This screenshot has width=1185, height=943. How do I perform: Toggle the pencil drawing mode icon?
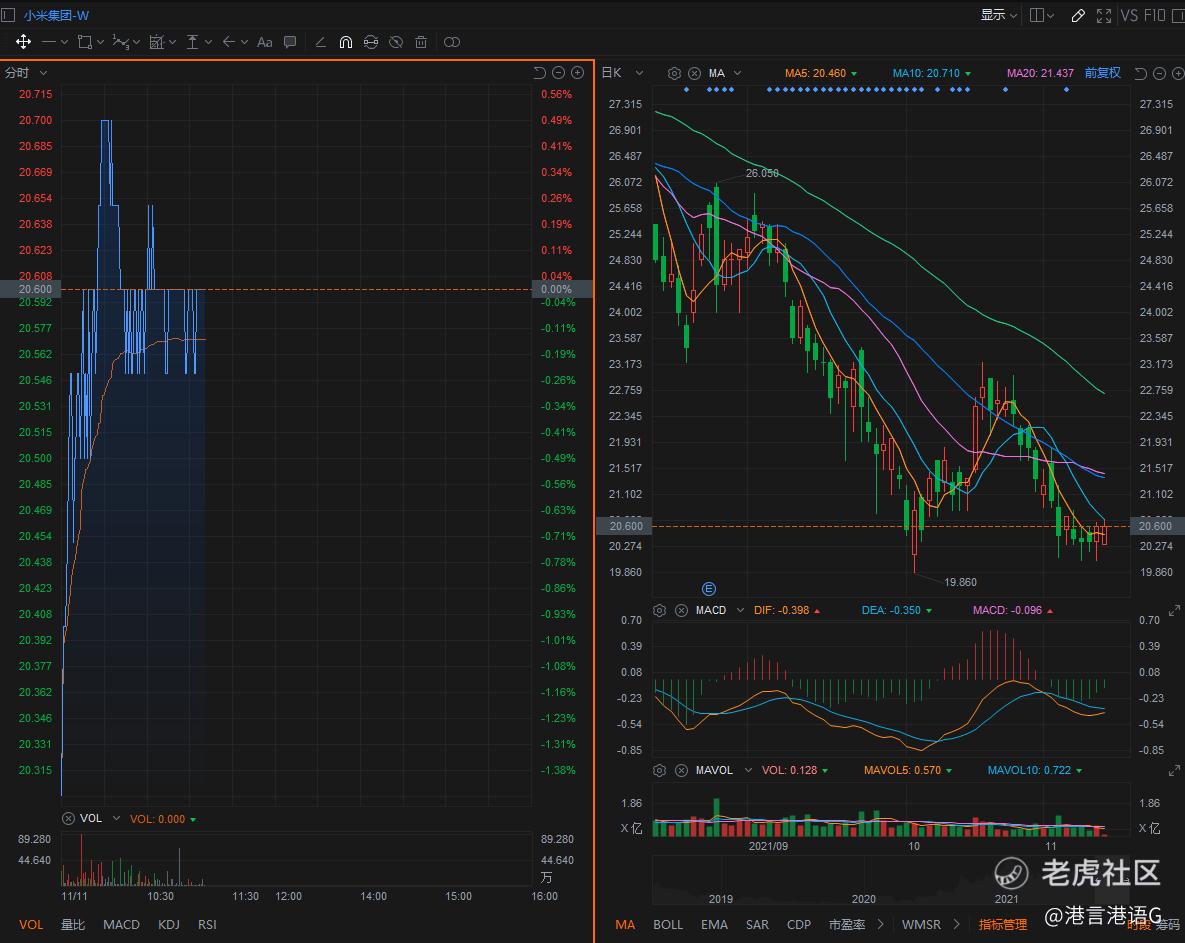(x=1078, y=15)
